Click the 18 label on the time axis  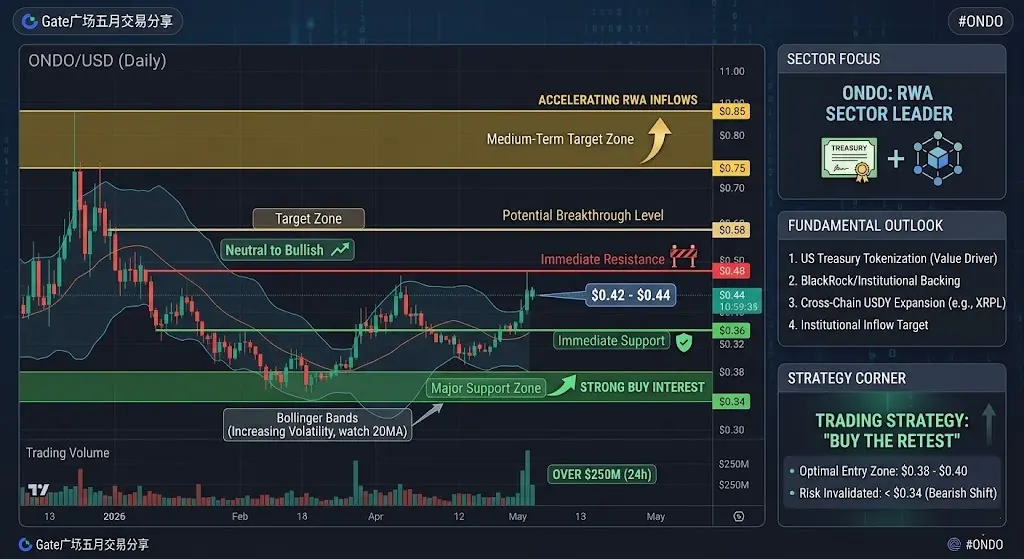(302, 517)
